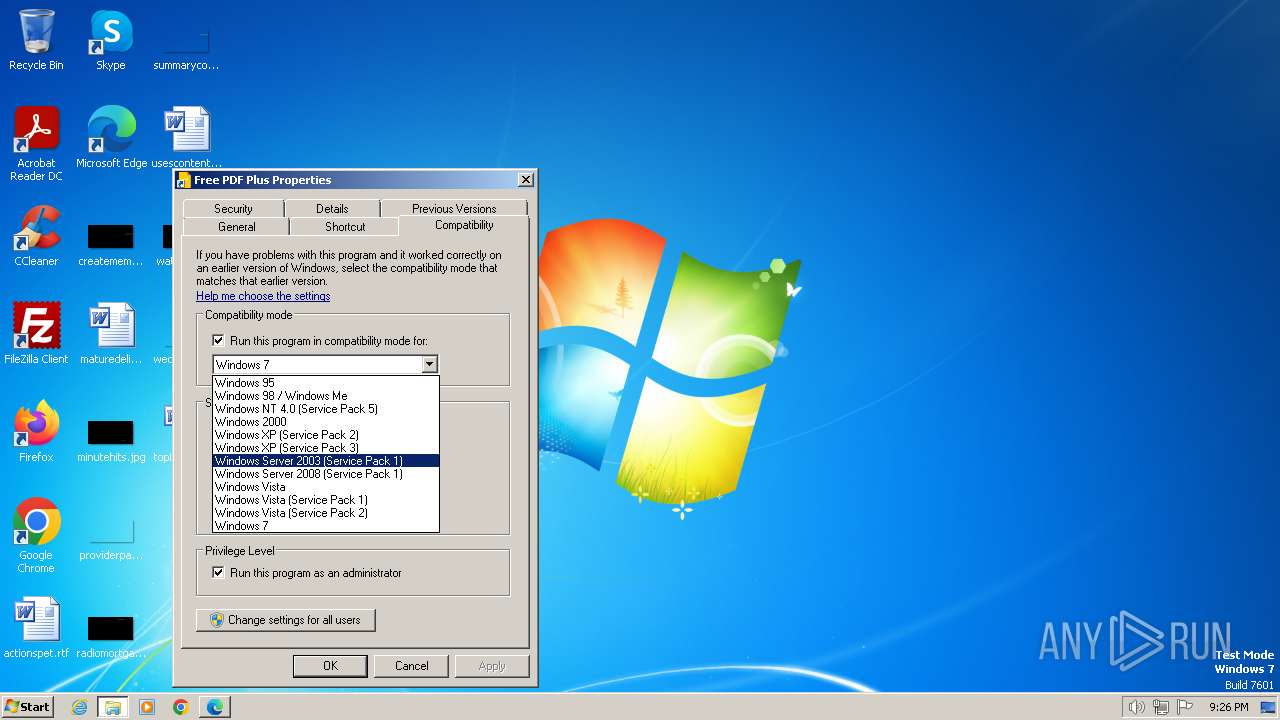Viewport: 1280px width, 720px height.
Task: Select the actionspet.rtf document icon
Action: click(x=36, y=627)
